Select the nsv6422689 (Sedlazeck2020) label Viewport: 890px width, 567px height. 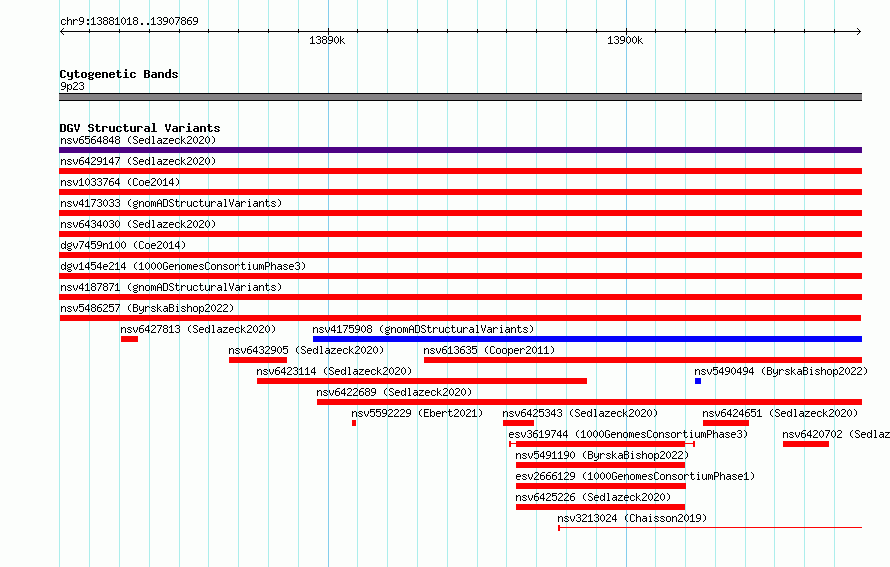[394, 392]
